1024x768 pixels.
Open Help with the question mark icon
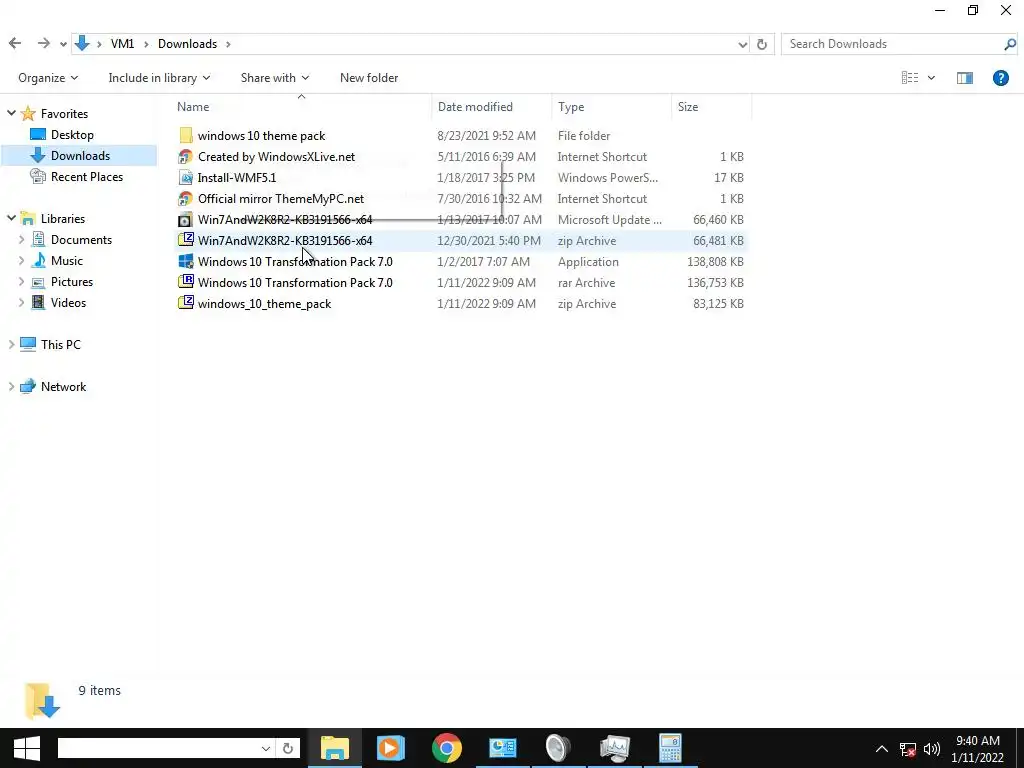tap(1000, 78)
